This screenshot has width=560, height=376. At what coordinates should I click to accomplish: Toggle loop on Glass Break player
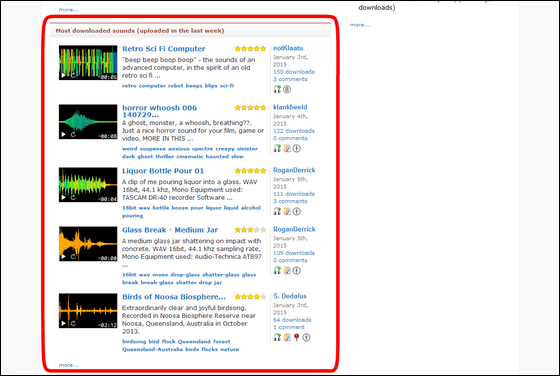pyautogui.click(x=73, y=257)
